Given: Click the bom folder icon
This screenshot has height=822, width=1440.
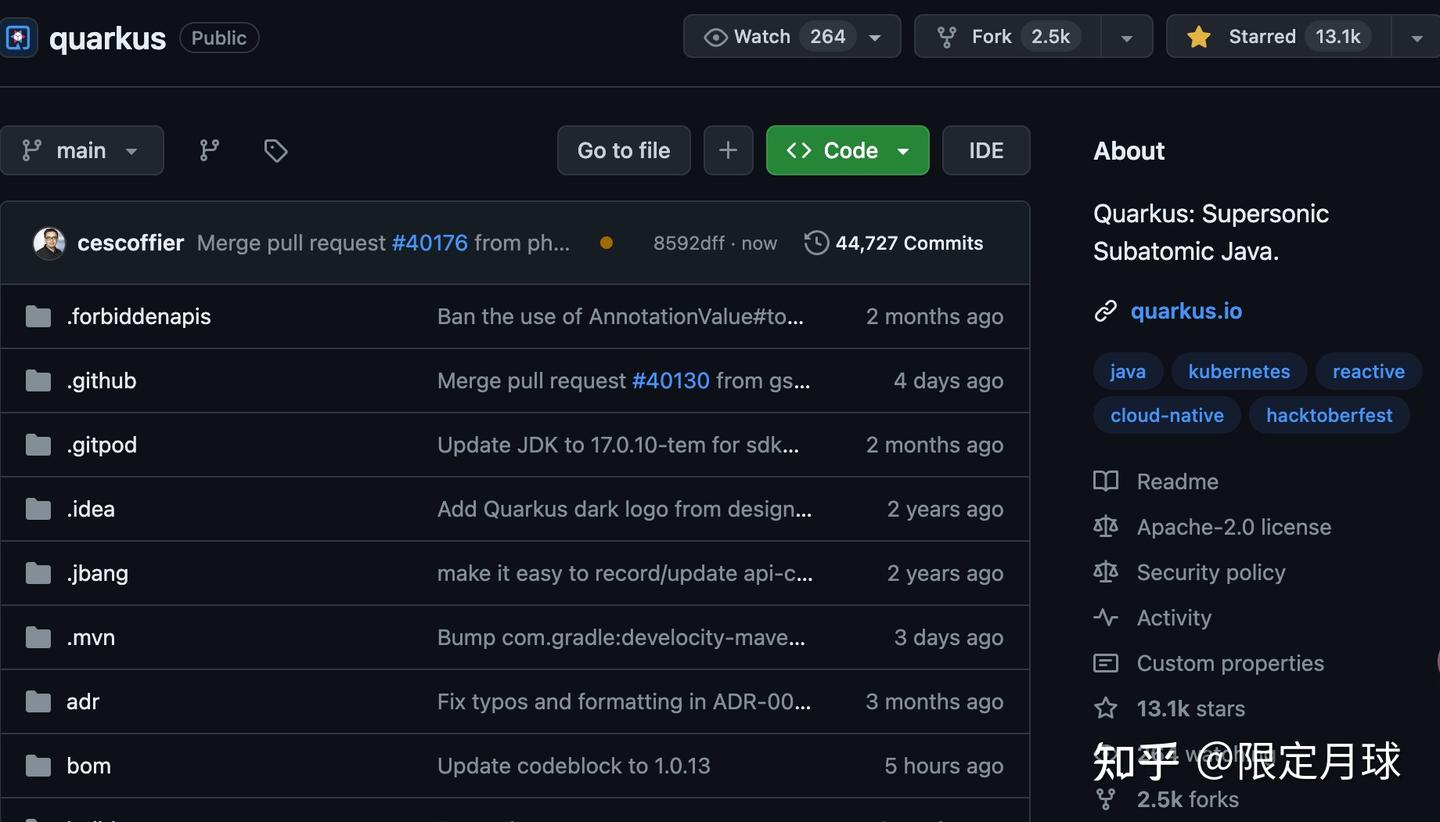Looking at the screenshot, I should [x=38, y=766].
